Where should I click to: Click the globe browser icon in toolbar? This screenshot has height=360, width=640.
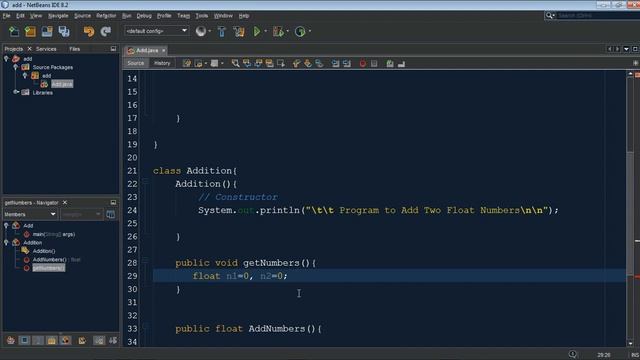click(x=200, y=31)
